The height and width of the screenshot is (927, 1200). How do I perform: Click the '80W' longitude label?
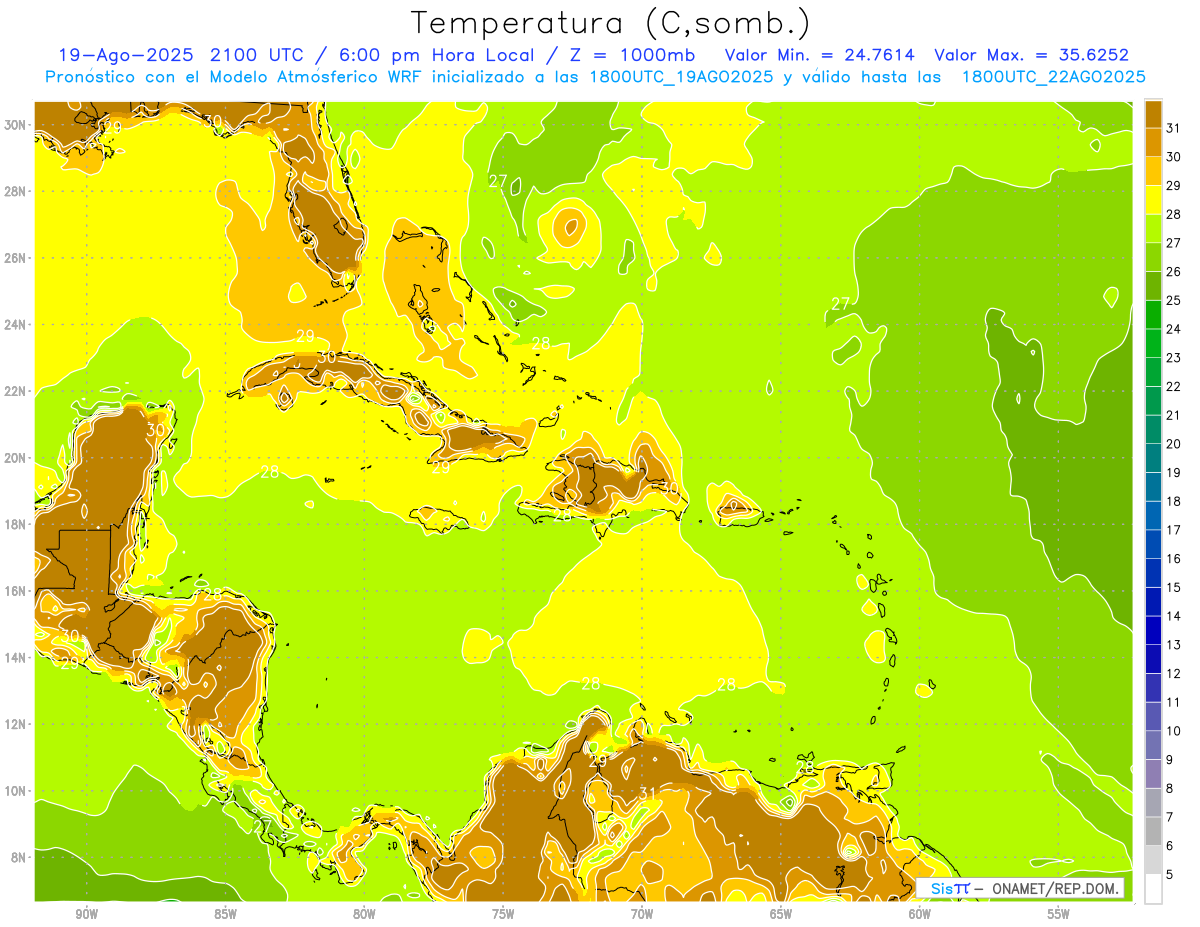364,914
